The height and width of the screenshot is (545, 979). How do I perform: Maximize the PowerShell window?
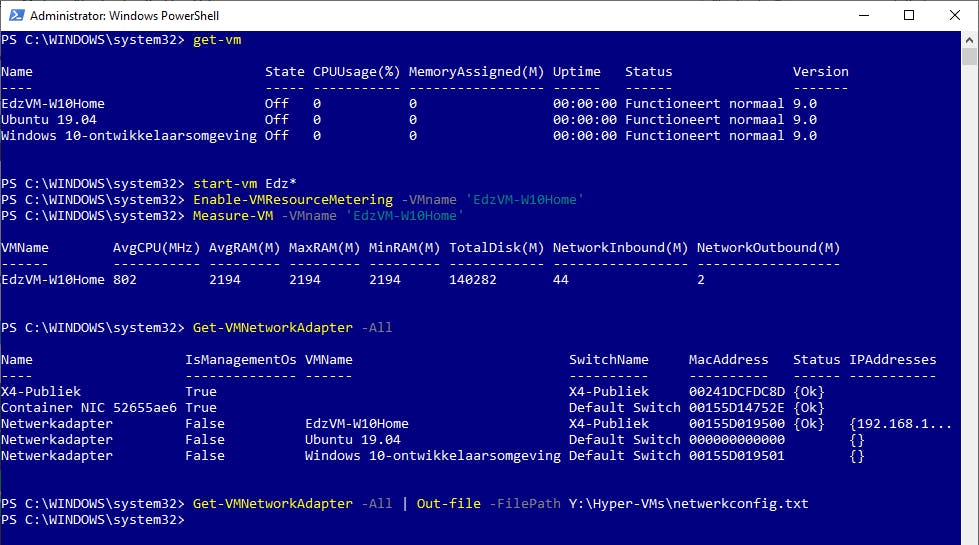(909, 15)
